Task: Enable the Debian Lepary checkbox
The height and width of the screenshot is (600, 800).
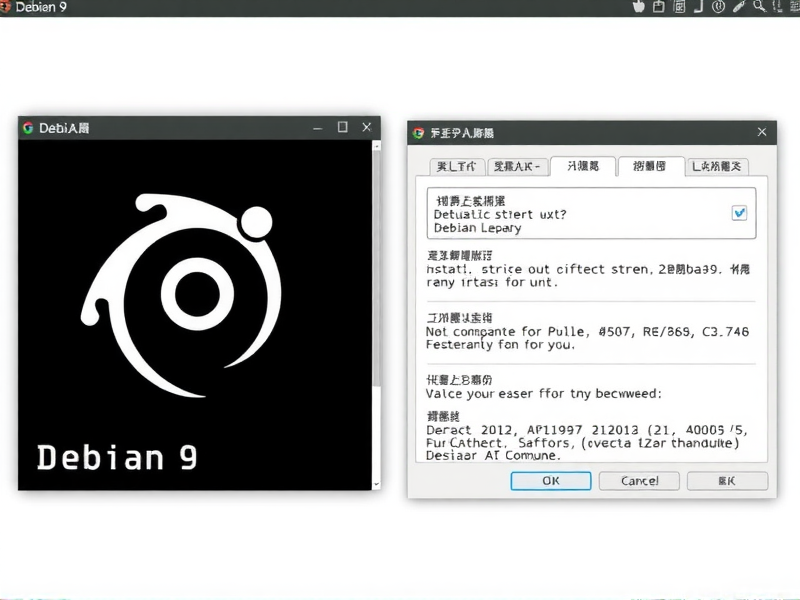Action: 737,213
